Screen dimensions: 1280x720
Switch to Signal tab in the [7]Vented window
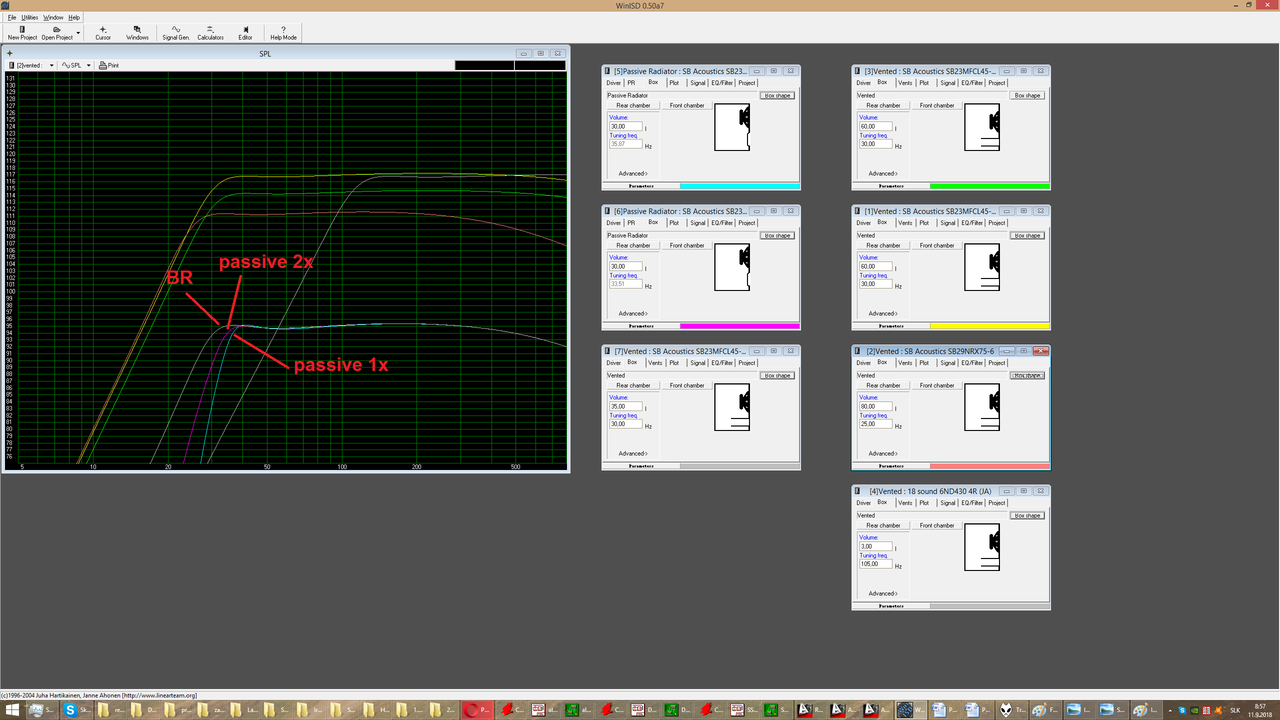698,363
